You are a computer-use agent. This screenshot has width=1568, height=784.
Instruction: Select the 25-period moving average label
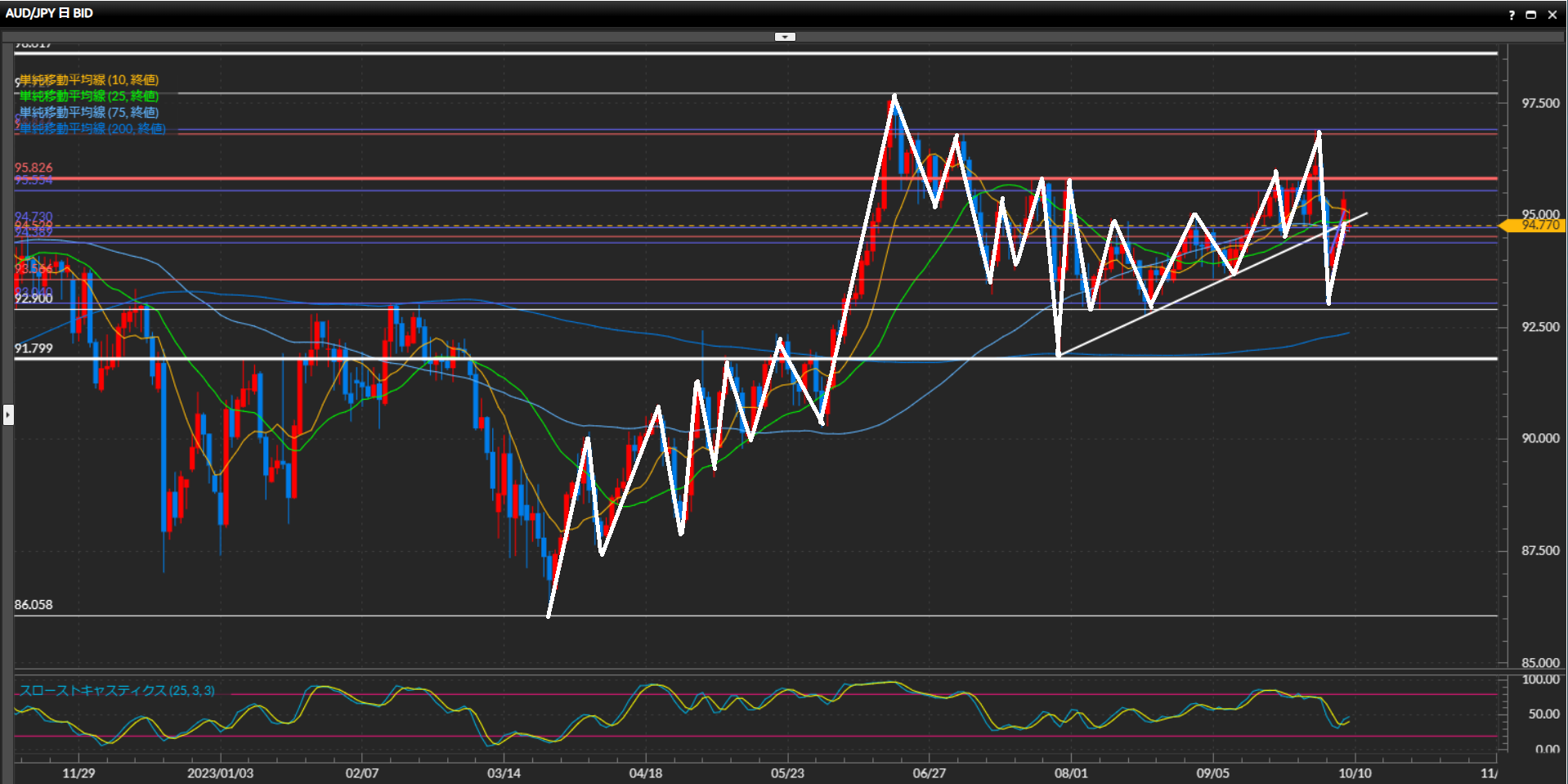(89, 96)
